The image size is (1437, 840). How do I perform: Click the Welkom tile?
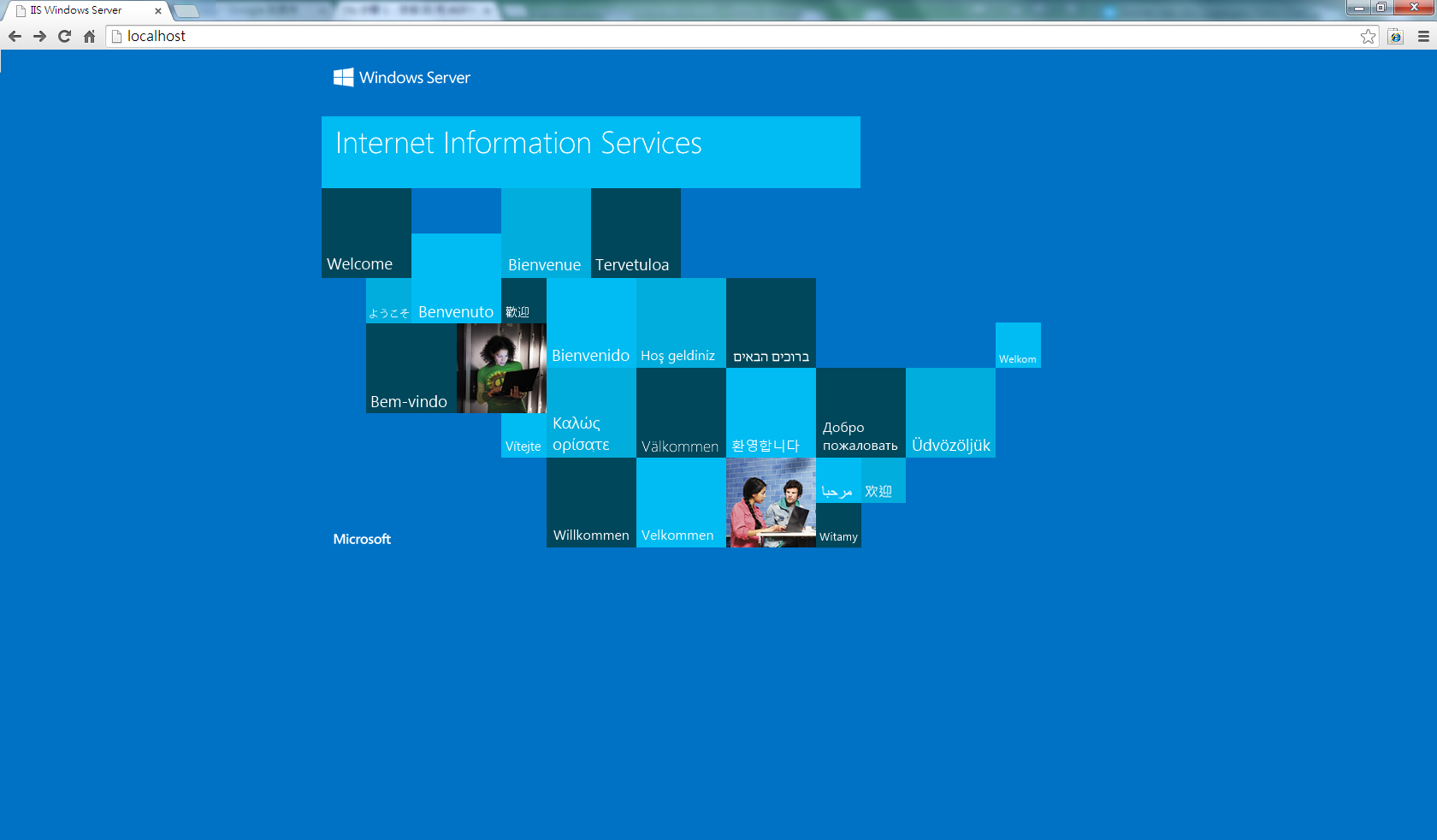[x=1018, y=345]
